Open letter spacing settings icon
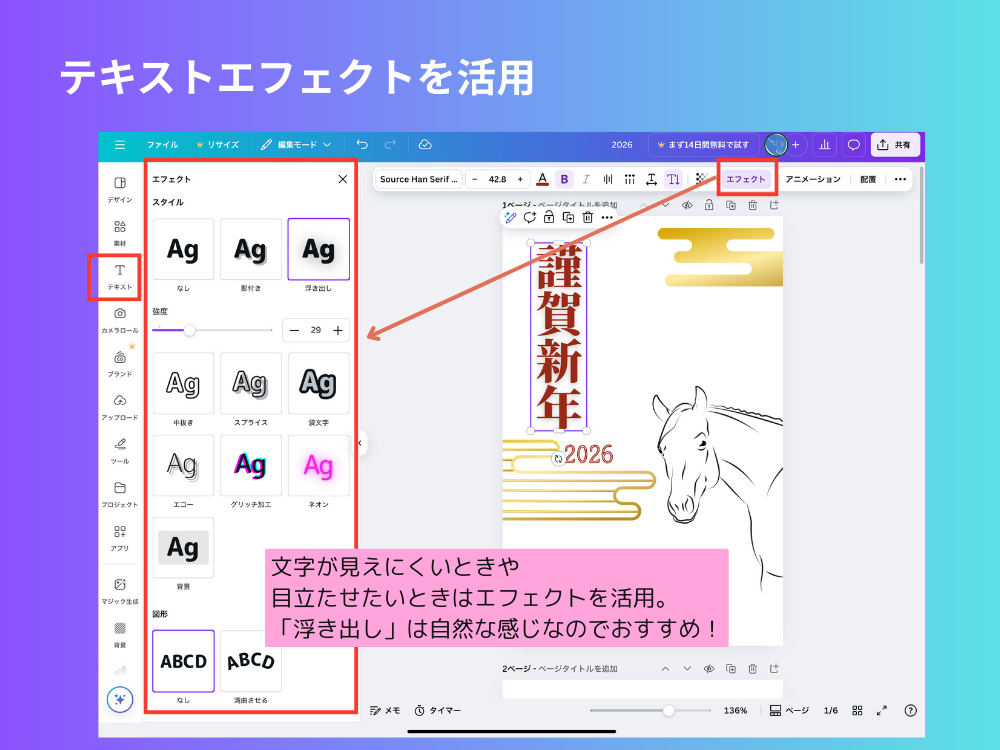 click(x=651, y=179)
